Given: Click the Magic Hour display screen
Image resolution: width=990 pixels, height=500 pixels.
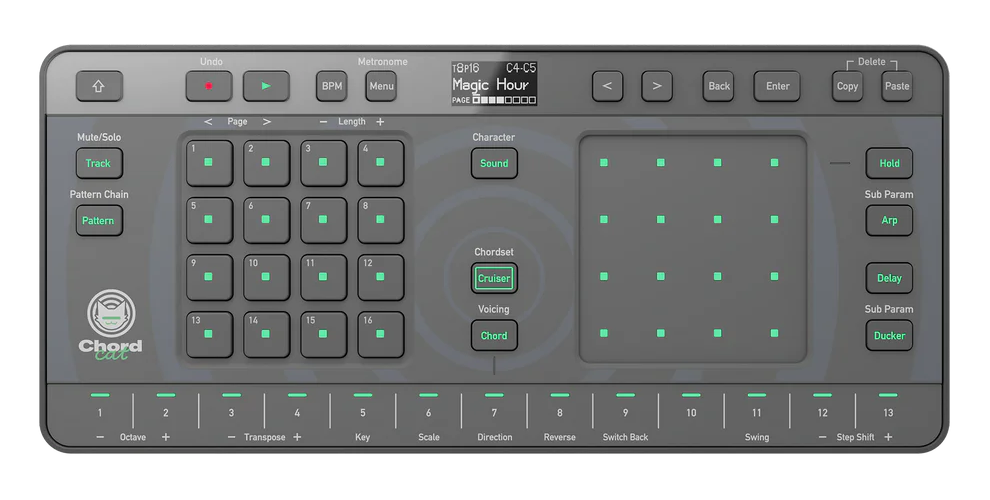Looking at the screenshot, I should pos(494,84).
